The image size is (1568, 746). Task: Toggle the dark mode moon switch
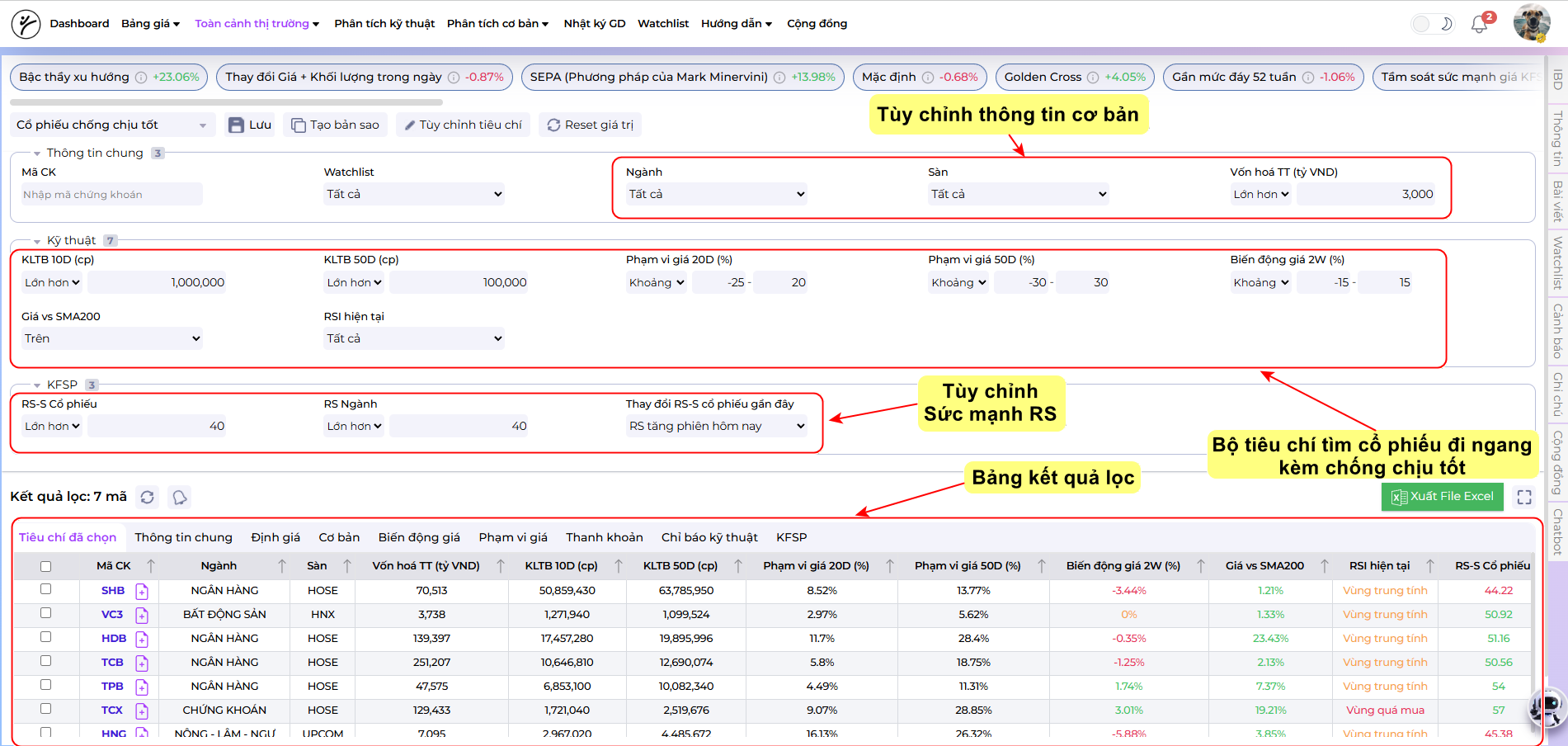[1434, 24]
